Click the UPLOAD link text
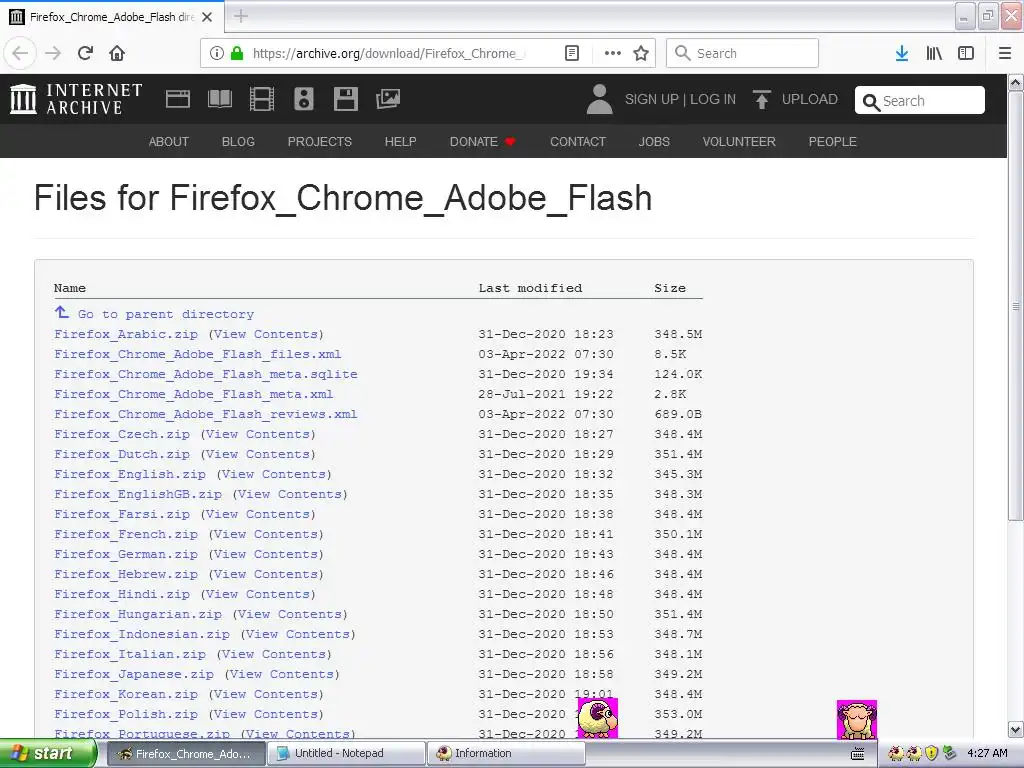The width and height of the screenshot is (1024, 768). pyautogui.click(x=810, y=99)
